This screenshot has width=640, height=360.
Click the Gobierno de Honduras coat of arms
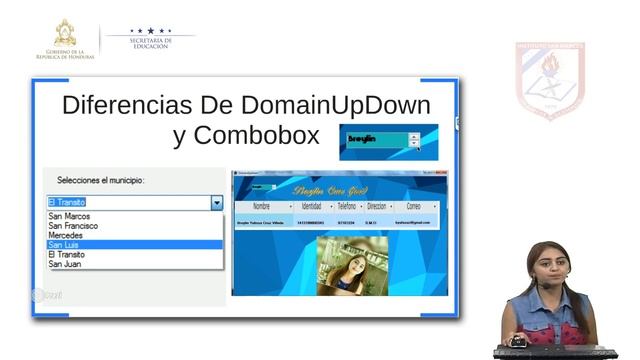[x=65, y=33]
